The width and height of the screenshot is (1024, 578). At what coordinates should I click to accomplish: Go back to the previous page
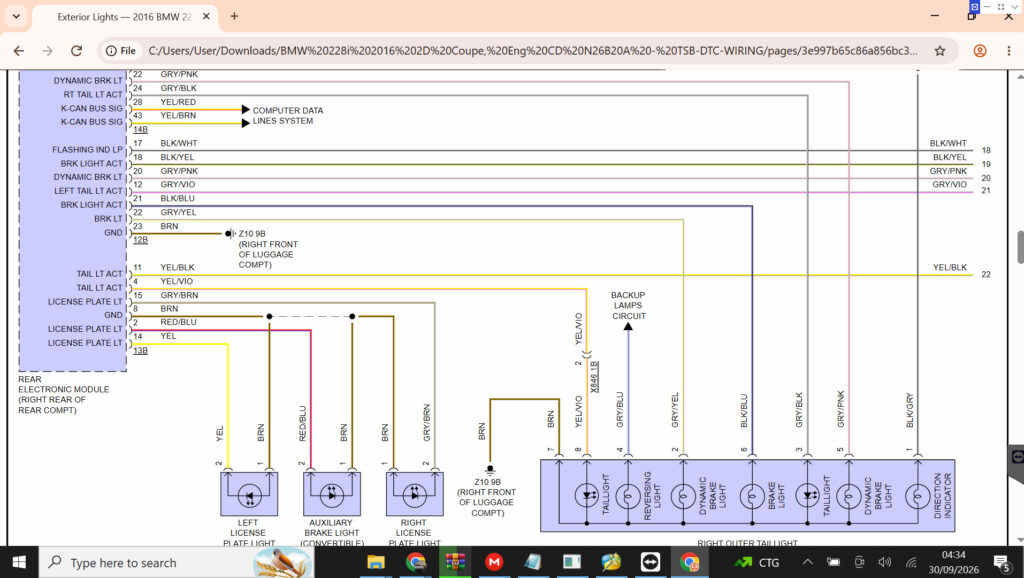coord(19,51)
